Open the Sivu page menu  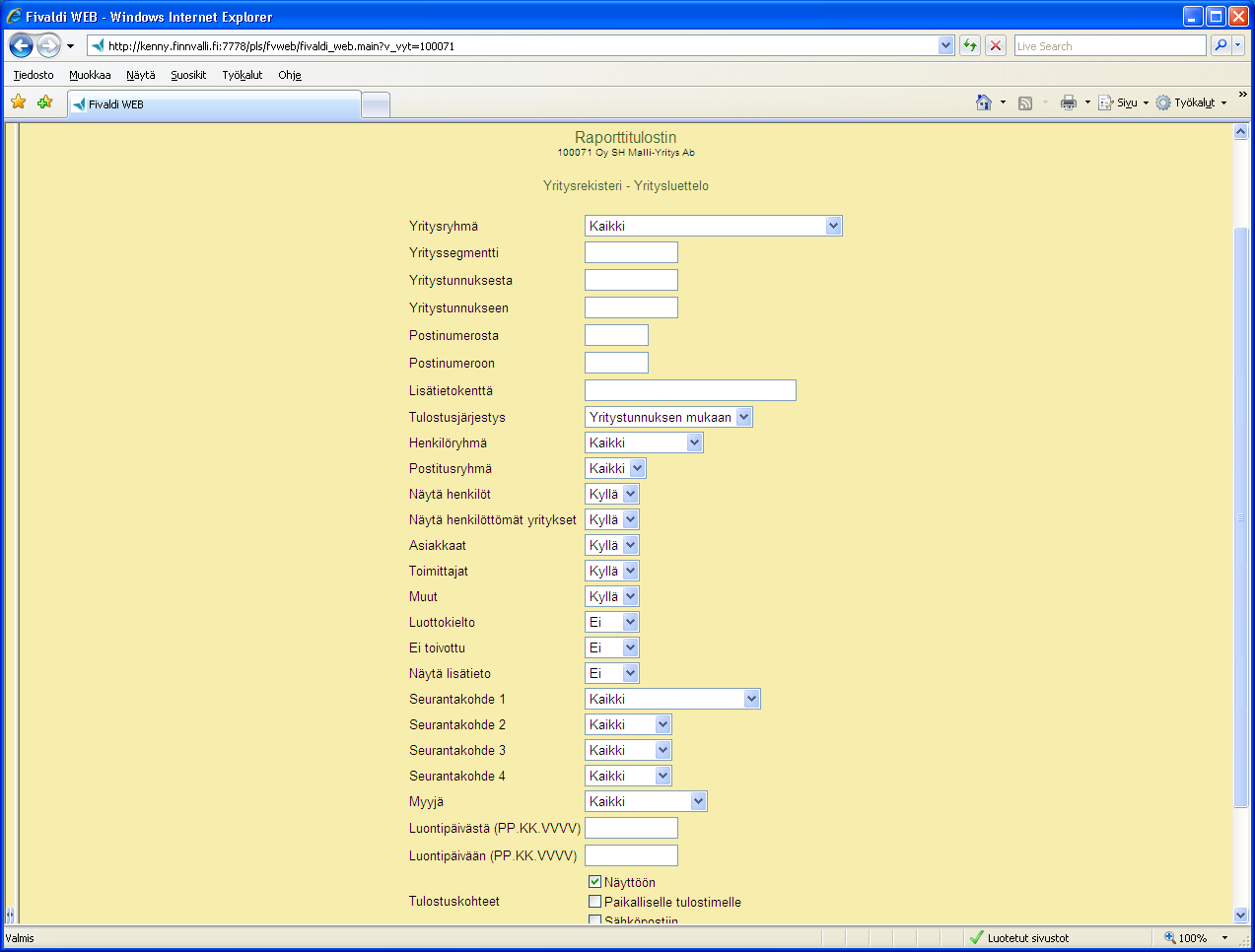point(1124,102)
